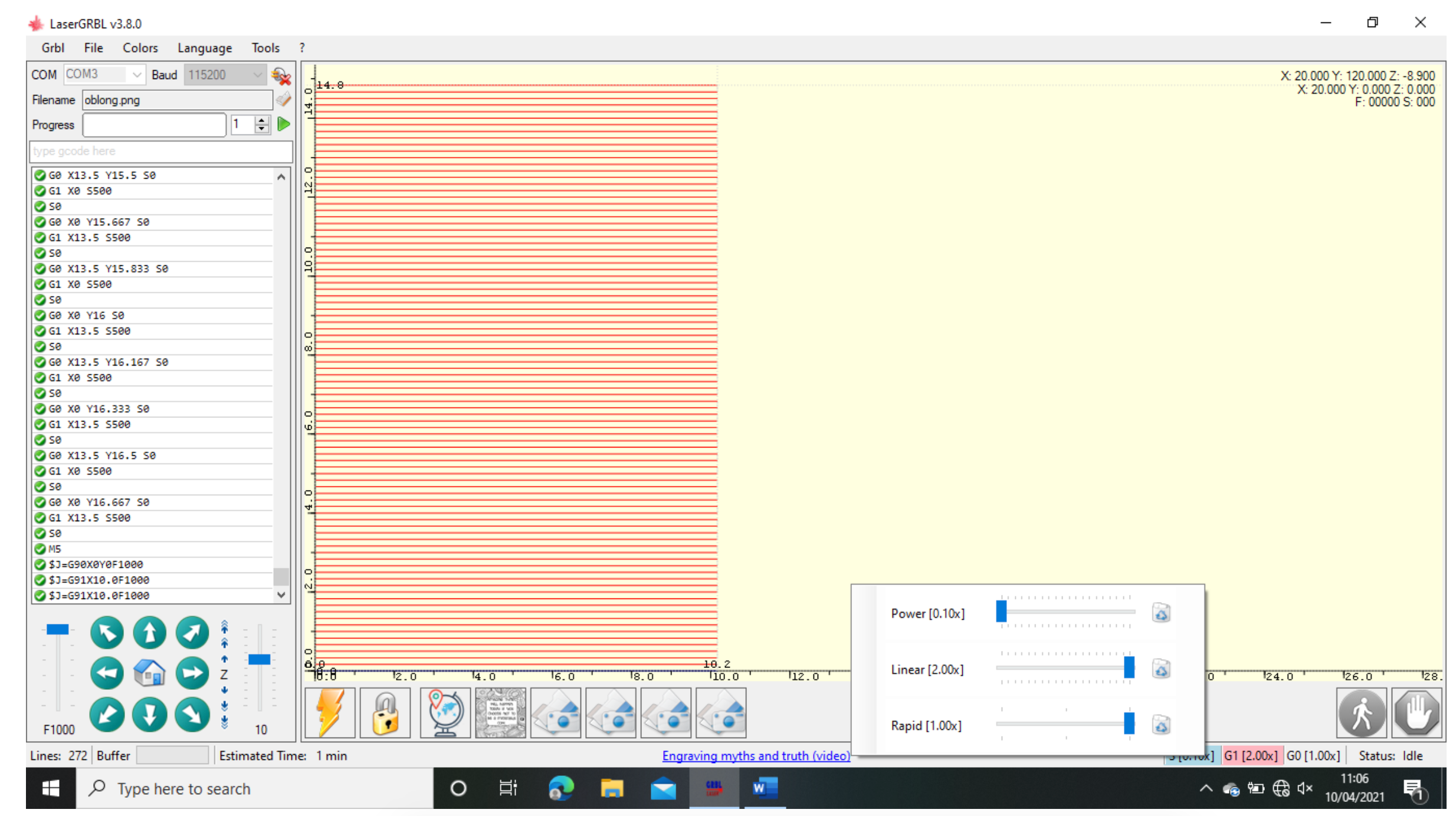
Task: Select the '$J=G90X0Y0F1000' command line
Action: pos(153,564)
